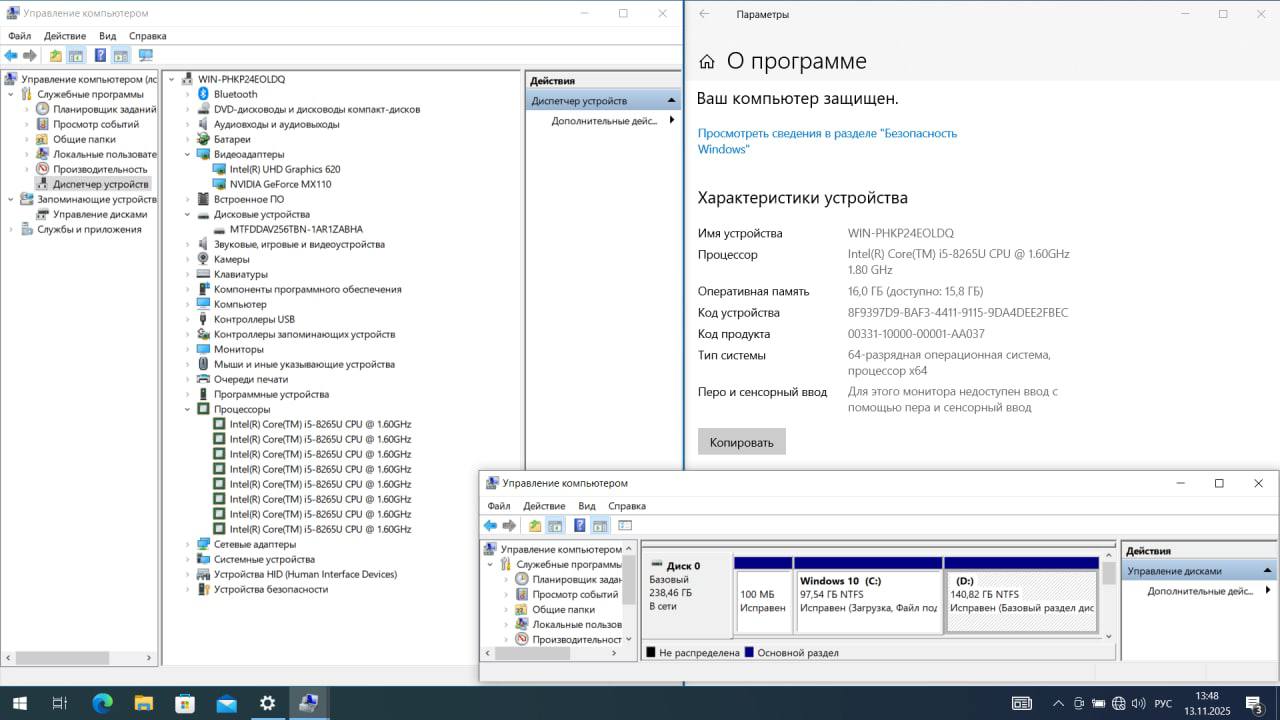This screenshot has height=720, width=1280.
Task: Click the rightmost settings list icon in the Disk Management toolbar
Action: pyautogui.click(x=625, y=525)
